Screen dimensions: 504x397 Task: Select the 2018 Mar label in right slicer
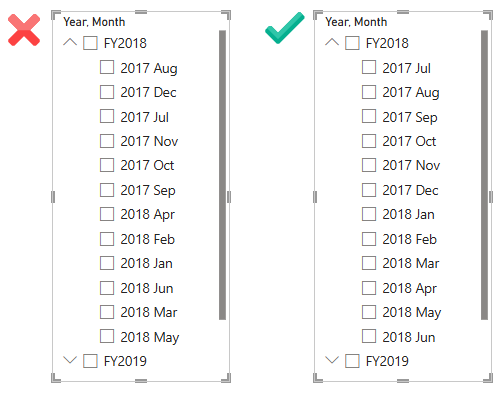[x=411, y=263]
